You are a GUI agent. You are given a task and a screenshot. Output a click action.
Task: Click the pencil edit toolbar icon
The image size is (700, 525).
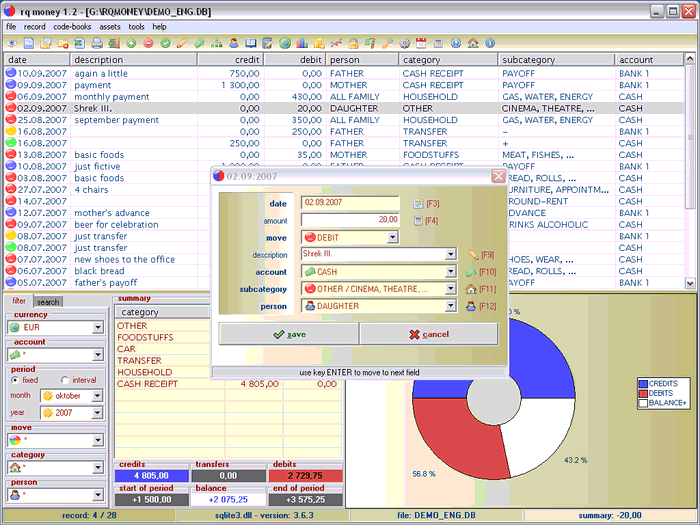coord(182,43)
